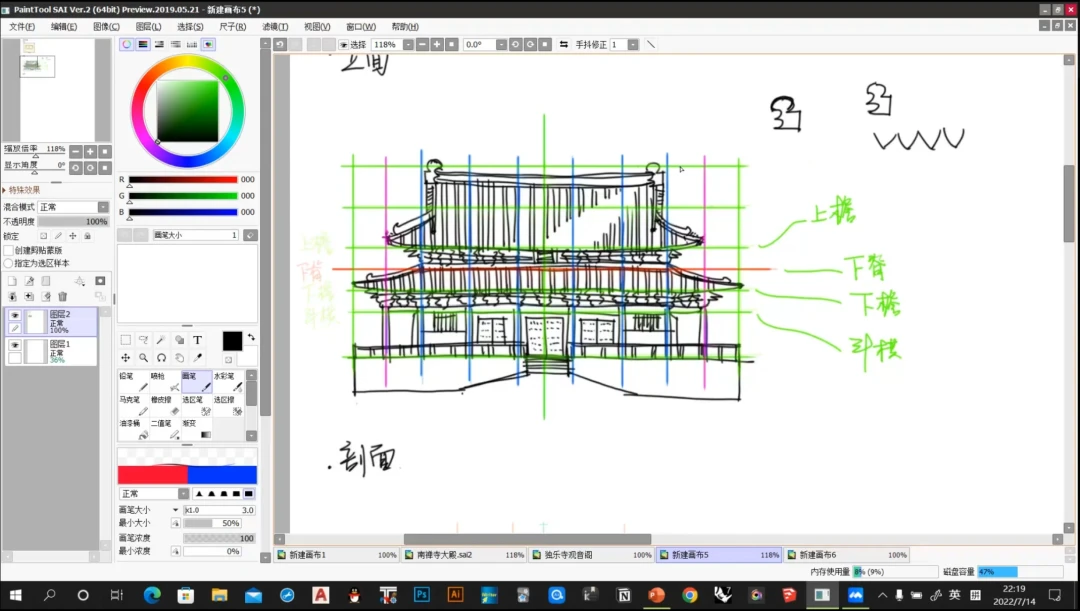Click the 画笔大小 brush size field

(x=219, y=510)
